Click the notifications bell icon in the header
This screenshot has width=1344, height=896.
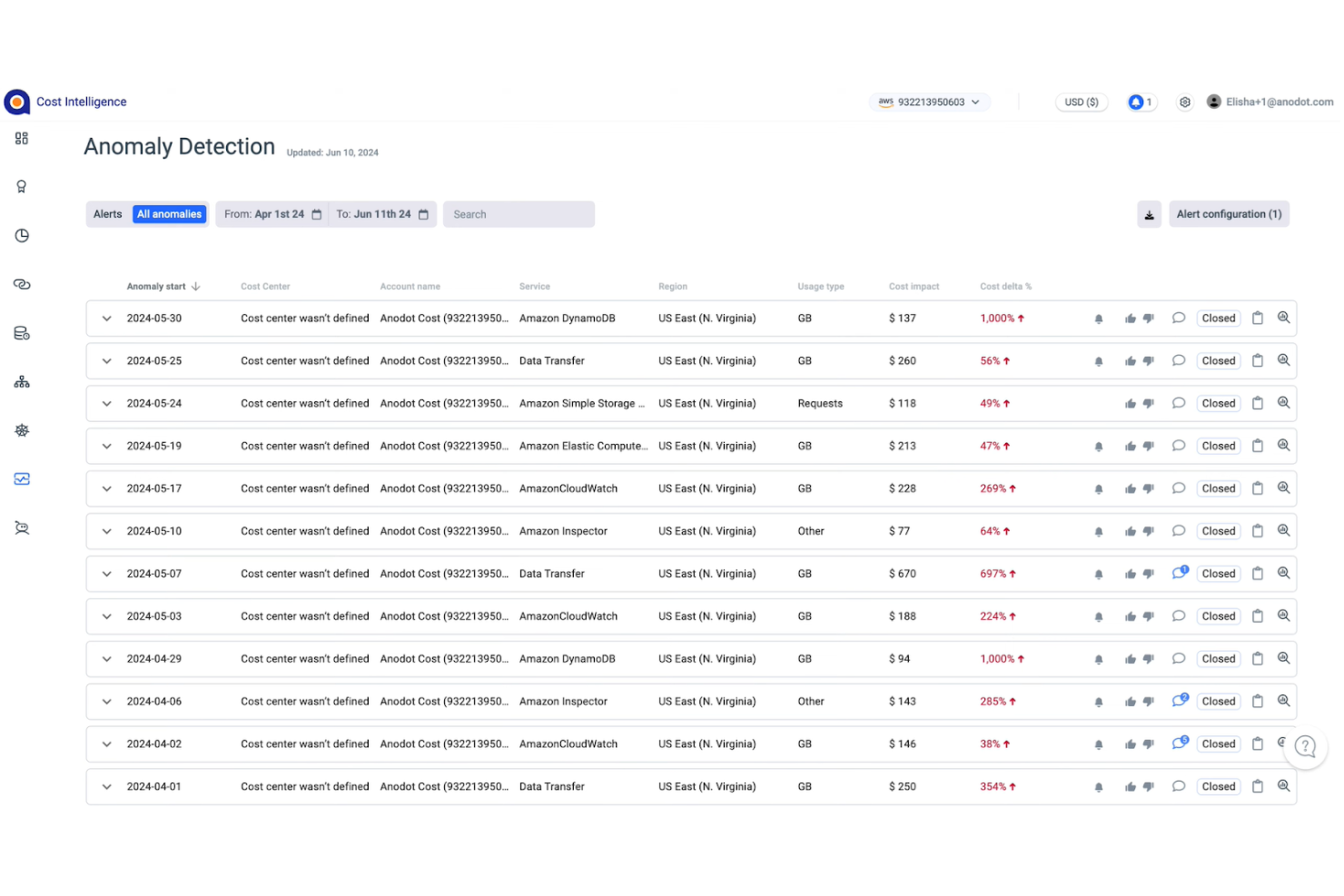(1140, 102)
